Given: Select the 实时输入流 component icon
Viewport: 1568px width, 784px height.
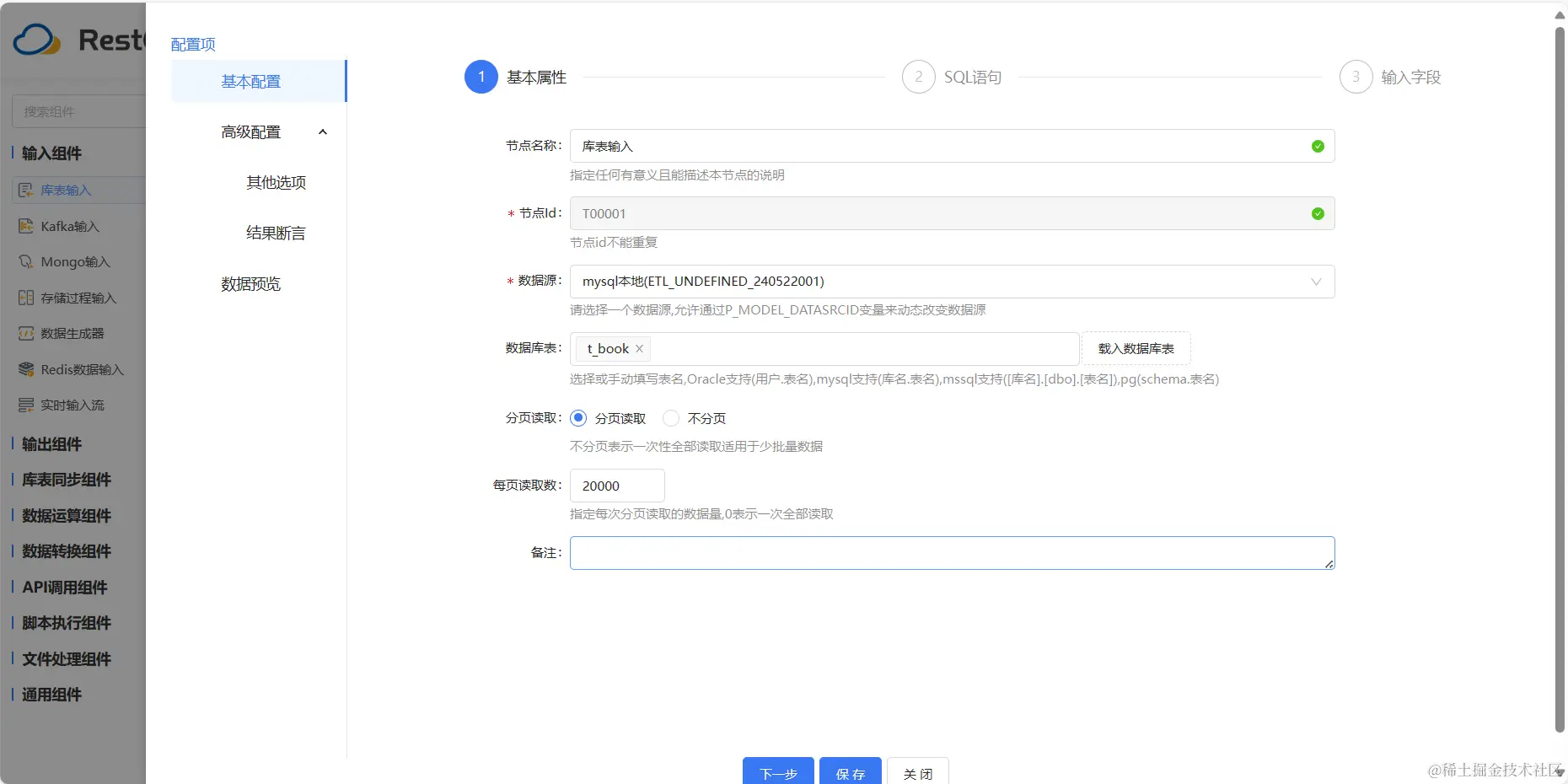Looking at the screenshot, I should pyautogui.click(x=26, y=405).
